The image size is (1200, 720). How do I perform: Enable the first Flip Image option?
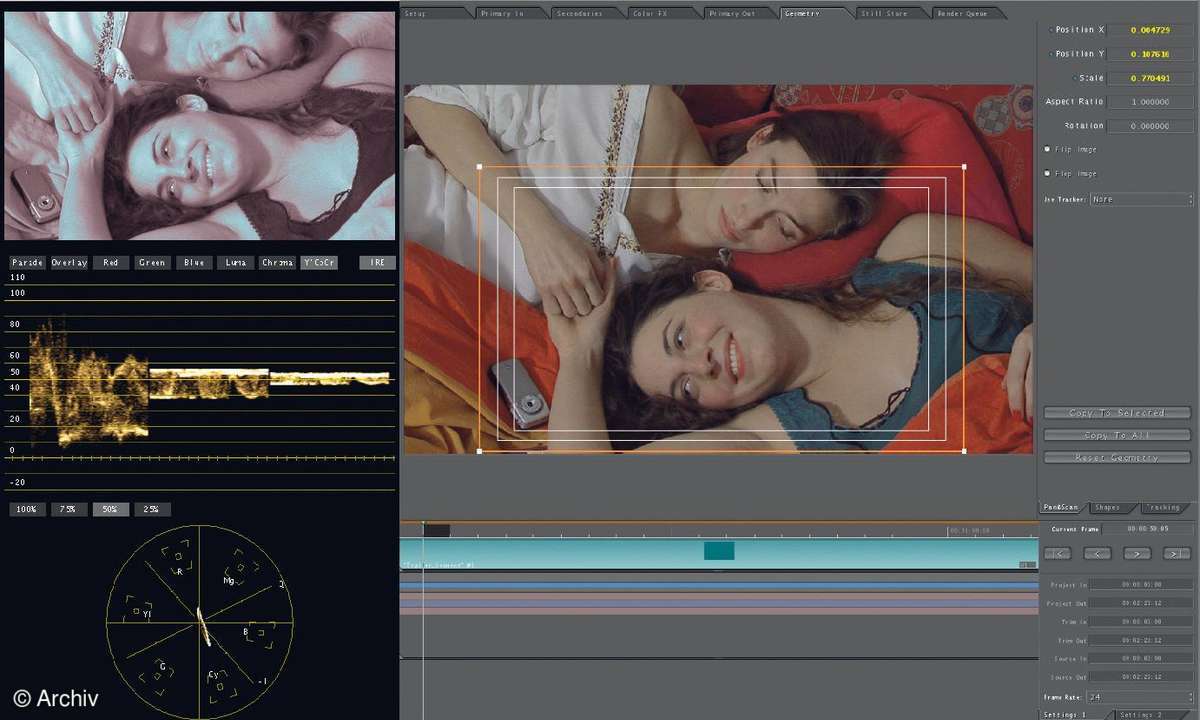1047,149
